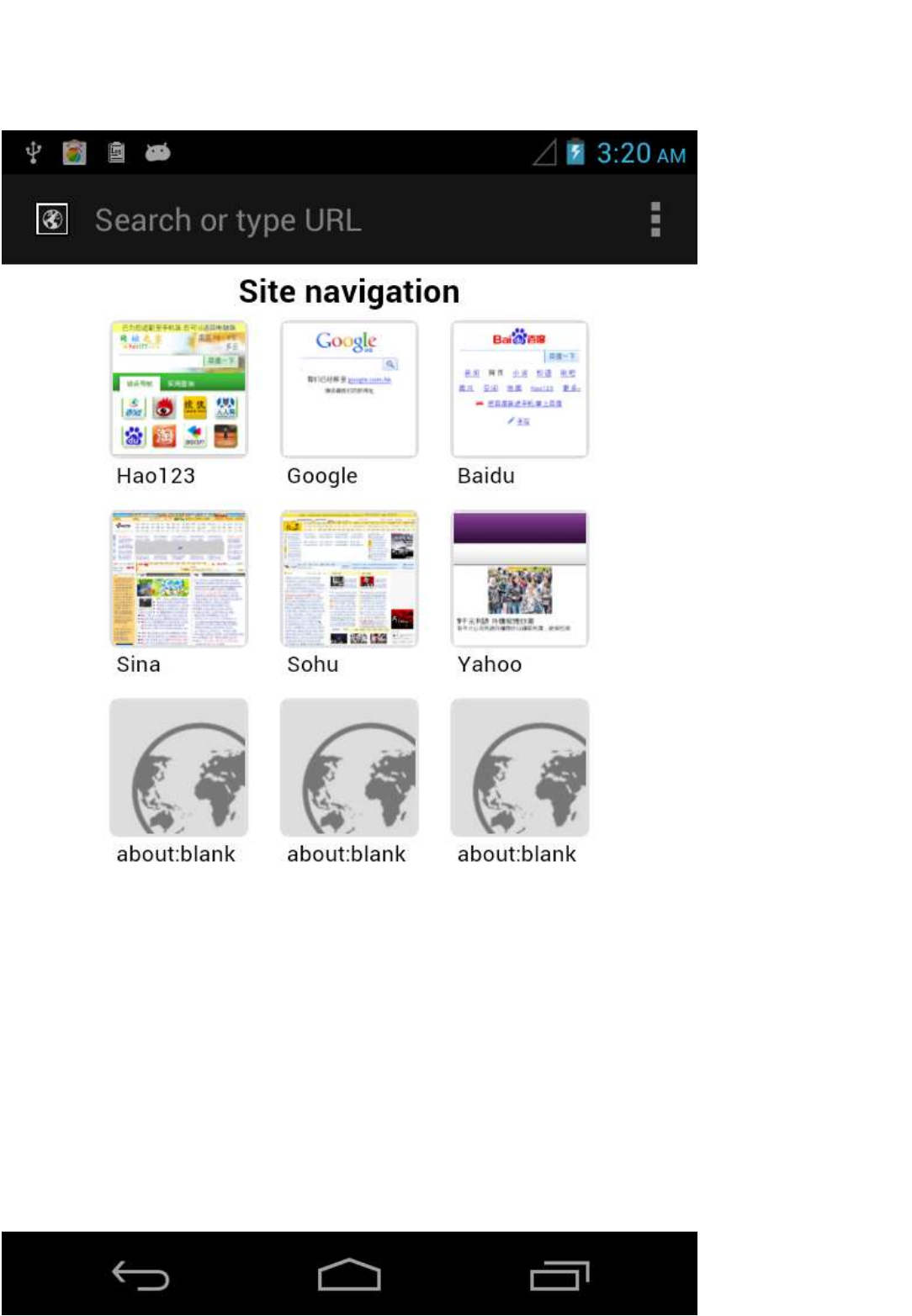Tap the 'Baidu' label text
Image resolution: width=912 pixels, height=1316 pixels.
point(486,476)
